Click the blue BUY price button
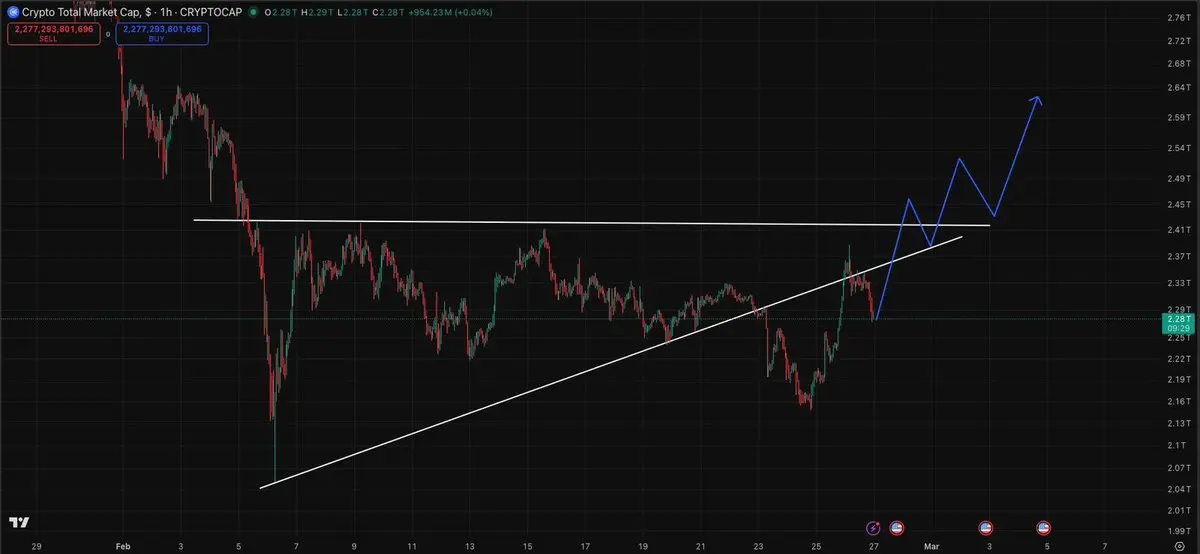1200x554 pixels. click(161, 32)
